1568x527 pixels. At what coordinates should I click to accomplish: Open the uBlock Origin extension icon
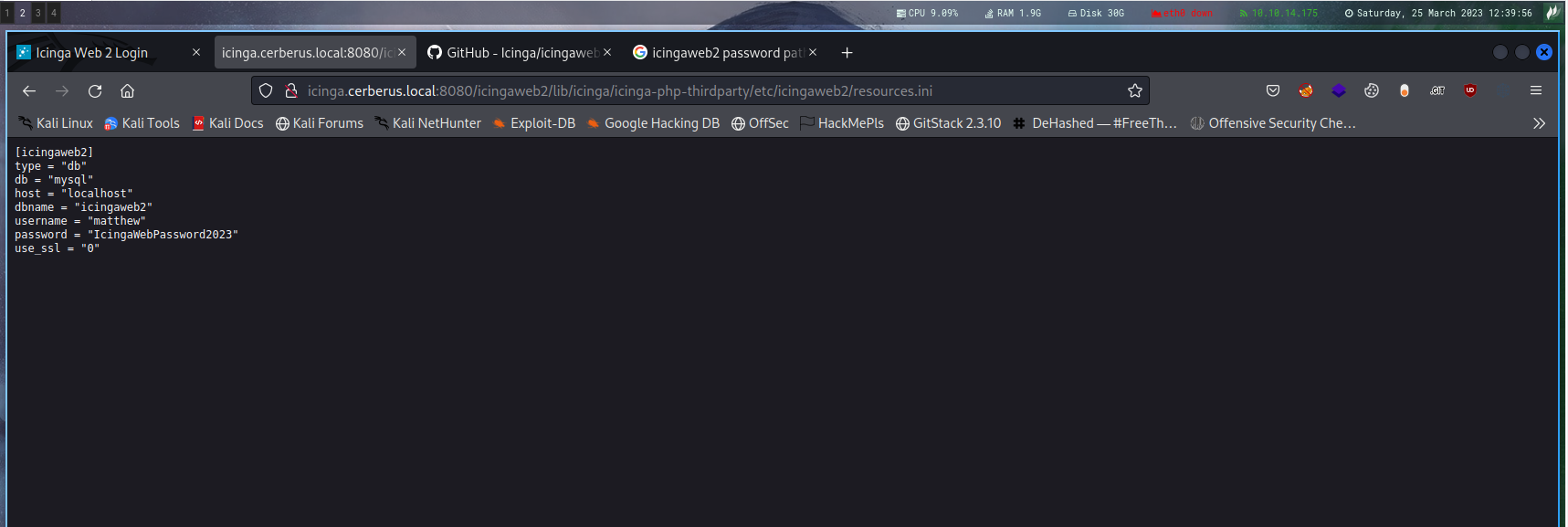(1470, 90)
